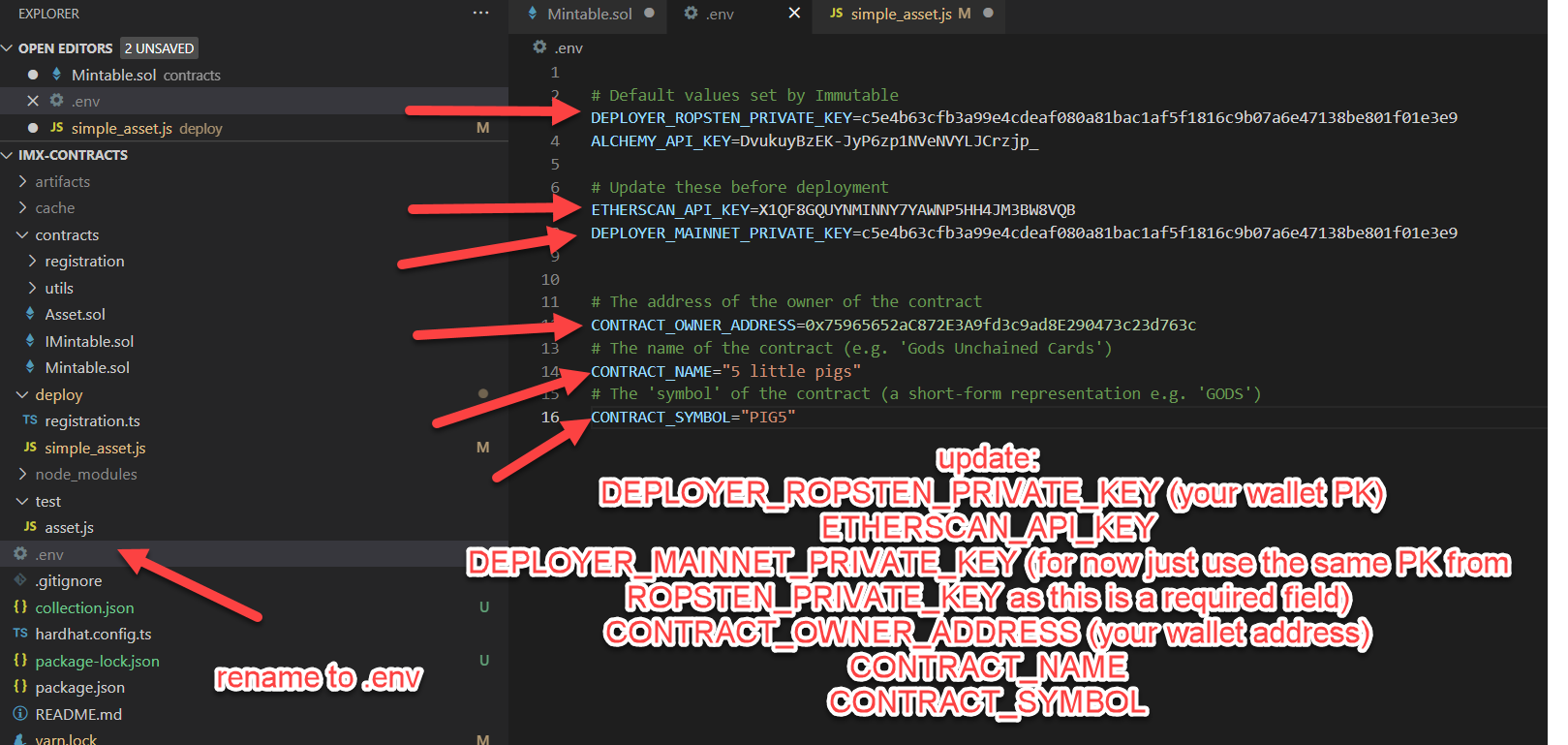Switch to simple_asset.js tab
This screenshot has height=745, width=1568.
coord(901,14)
